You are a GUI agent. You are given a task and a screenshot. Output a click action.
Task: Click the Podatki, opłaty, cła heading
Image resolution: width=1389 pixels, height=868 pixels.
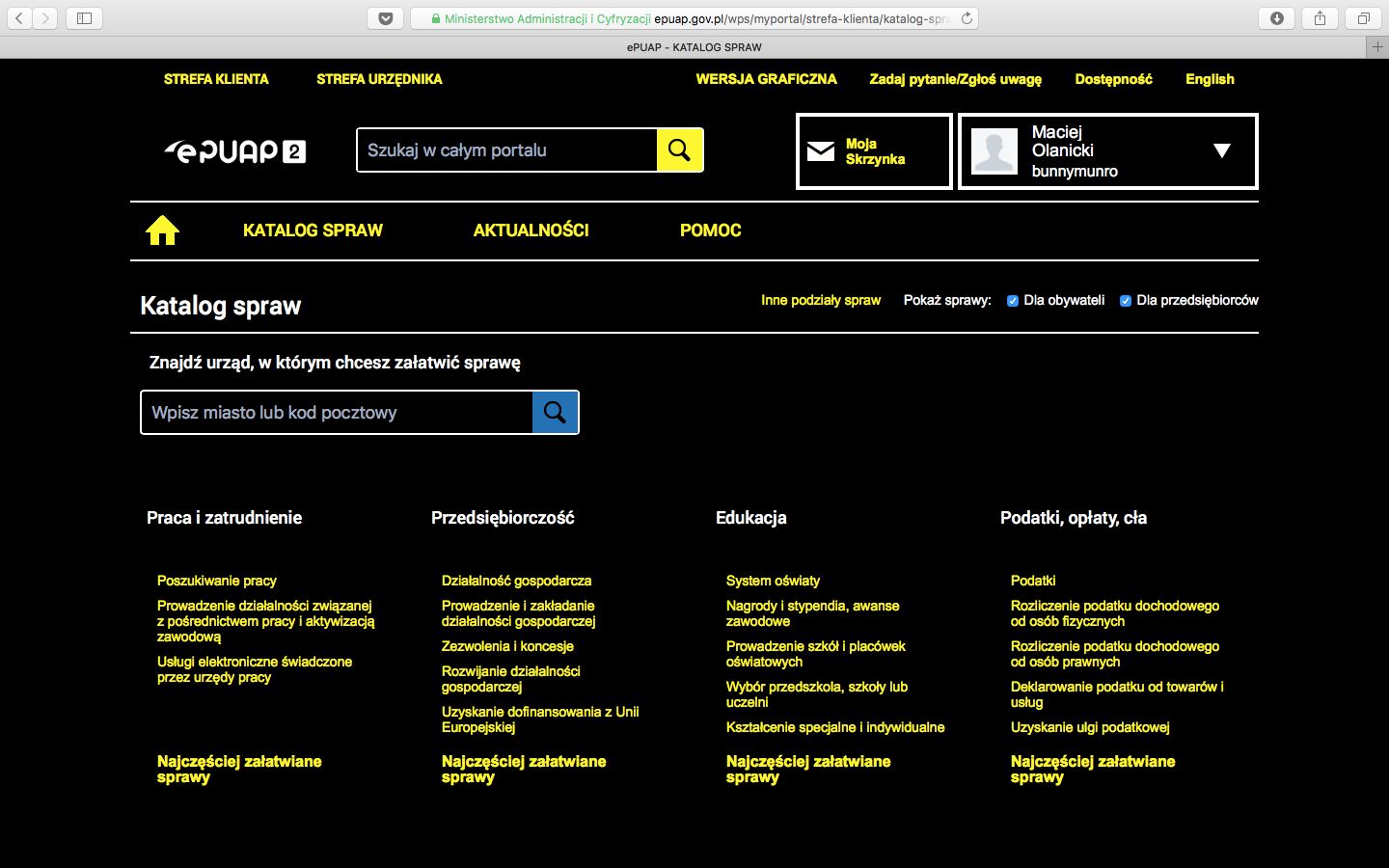point(1074,518)
